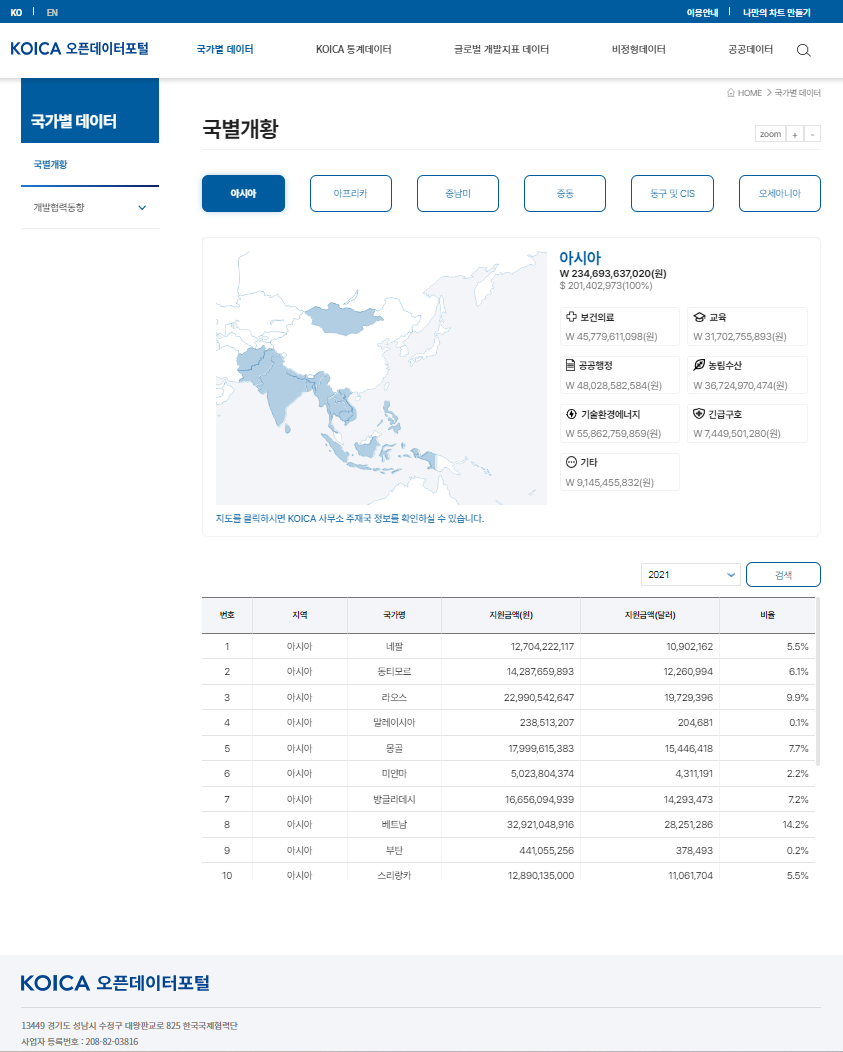
Task: Open the KOICA 통계데이터 menu
Action: pyautogui.click(x=353, y=50)
